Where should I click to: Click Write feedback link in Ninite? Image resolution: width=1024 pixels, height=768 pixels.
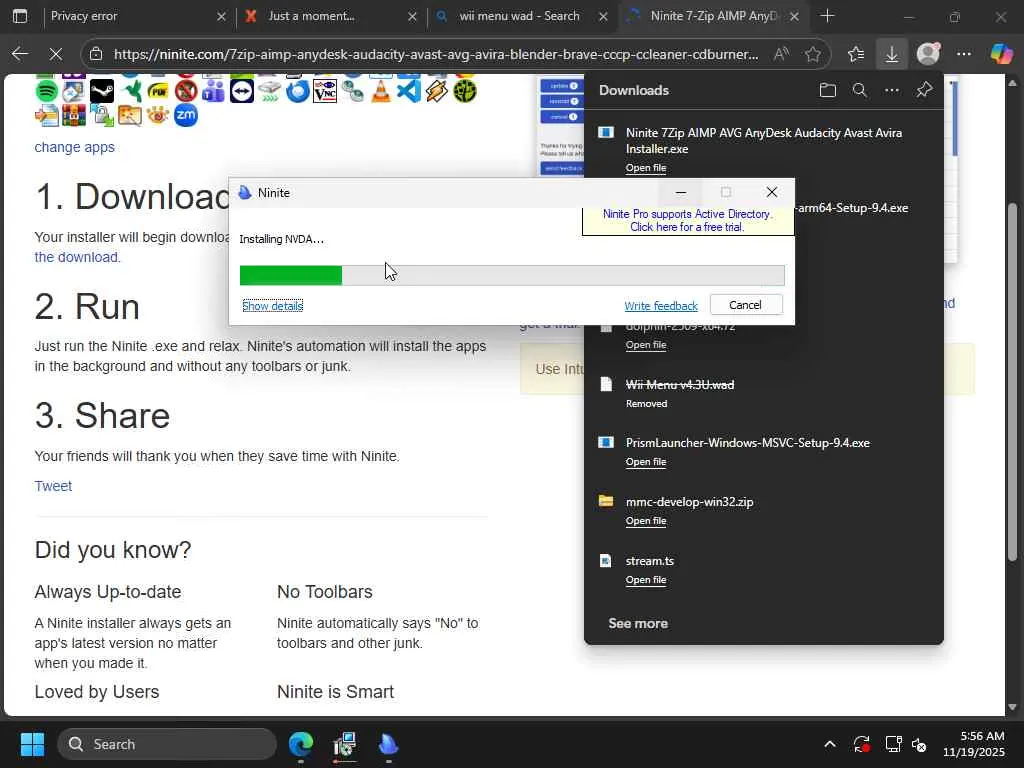pos(661,306)
